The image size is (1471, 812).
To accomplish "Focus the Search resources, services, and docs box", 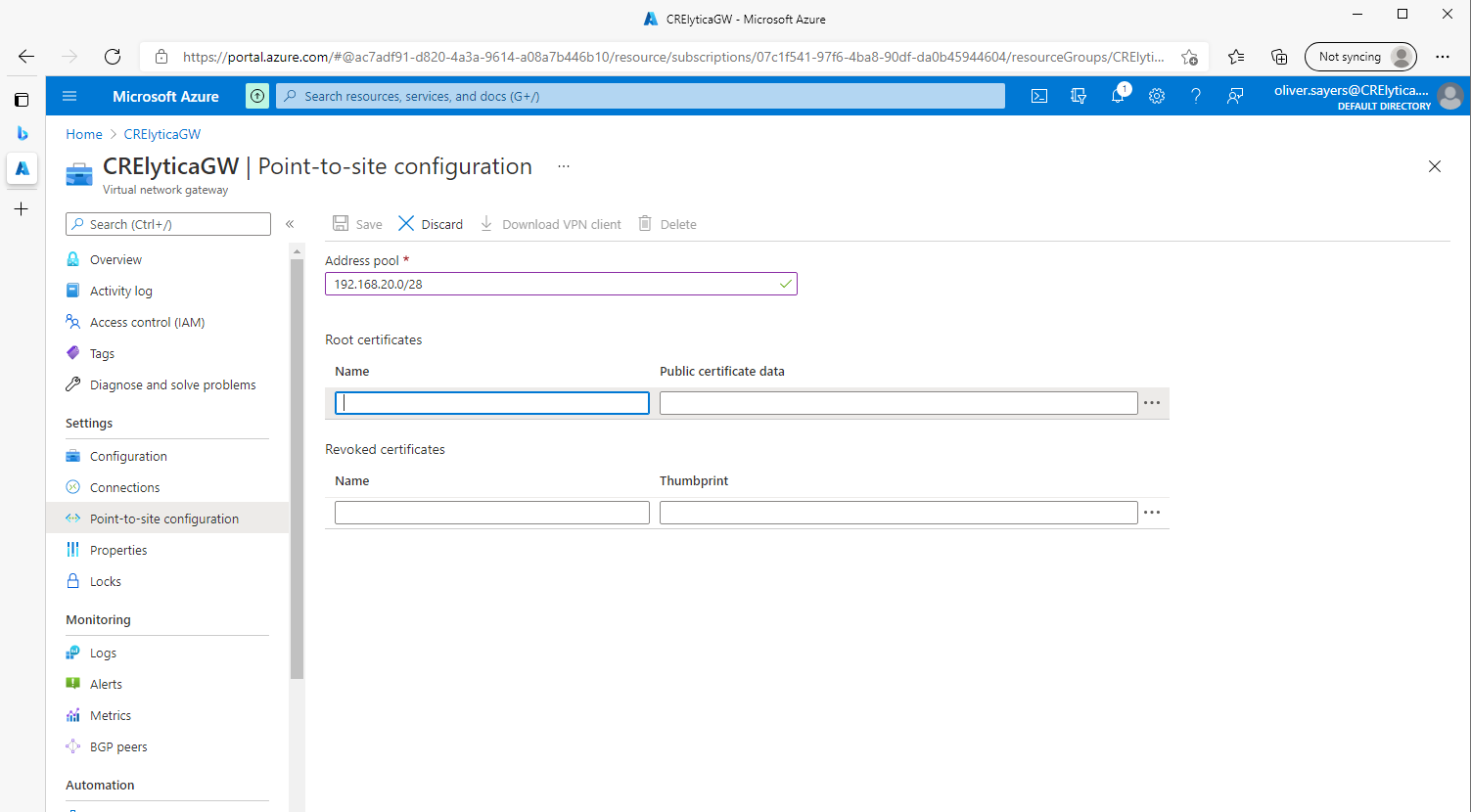I will coord(640,96).
